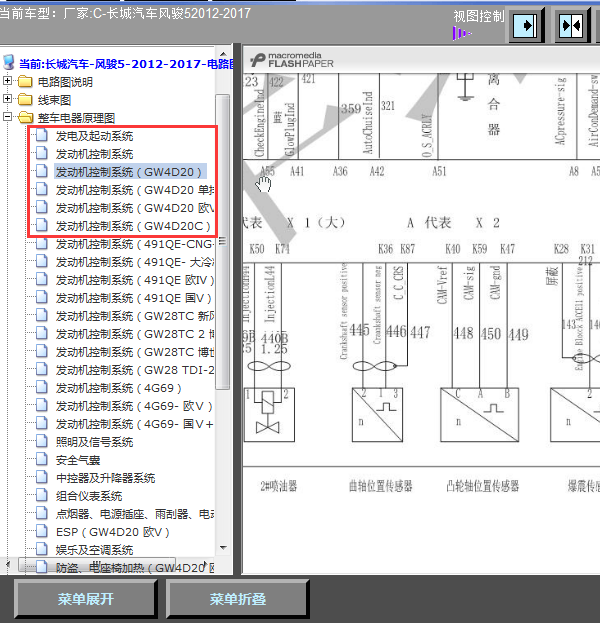Screen dimensions: 600x623
Task: Open 娱乐及空调系统 document
Action: click(95, 550)
